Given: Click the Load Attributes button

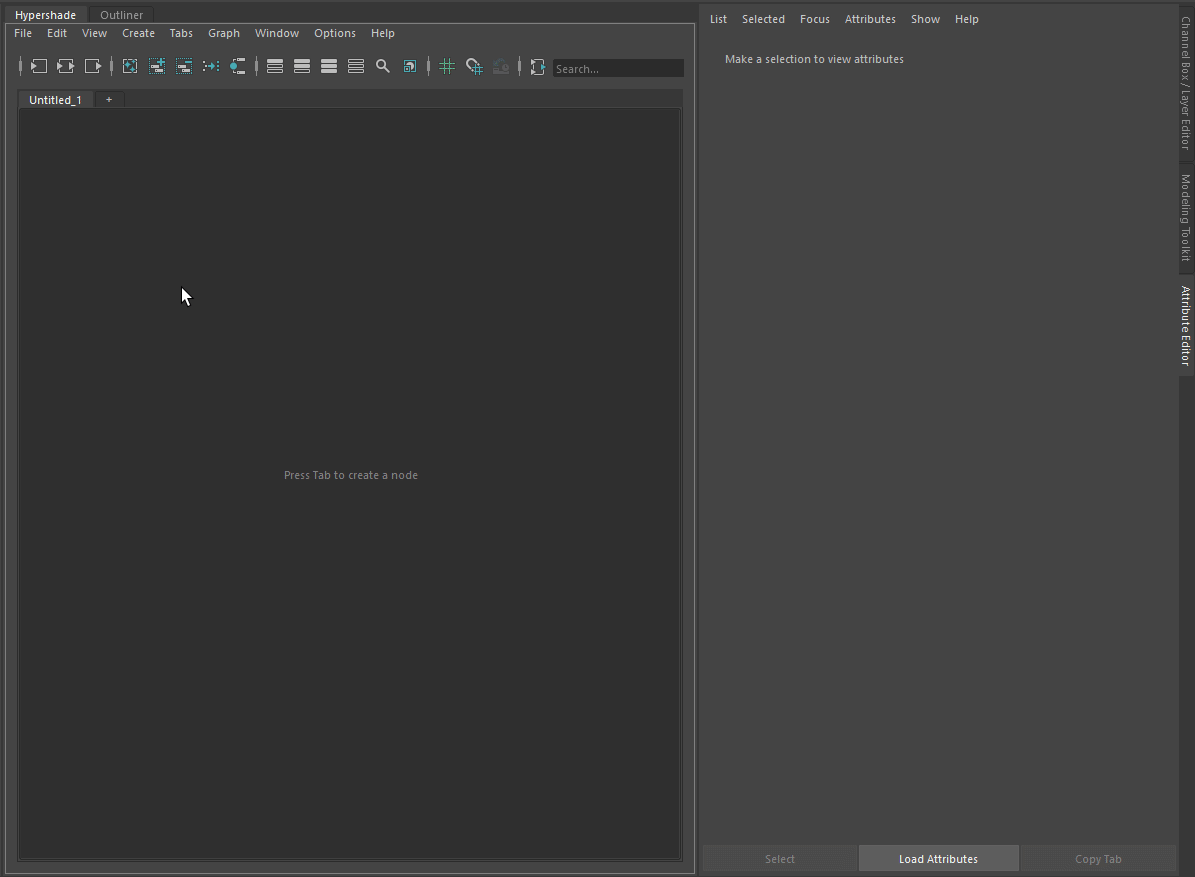Looking at the screenshot, I should point(938,859).
